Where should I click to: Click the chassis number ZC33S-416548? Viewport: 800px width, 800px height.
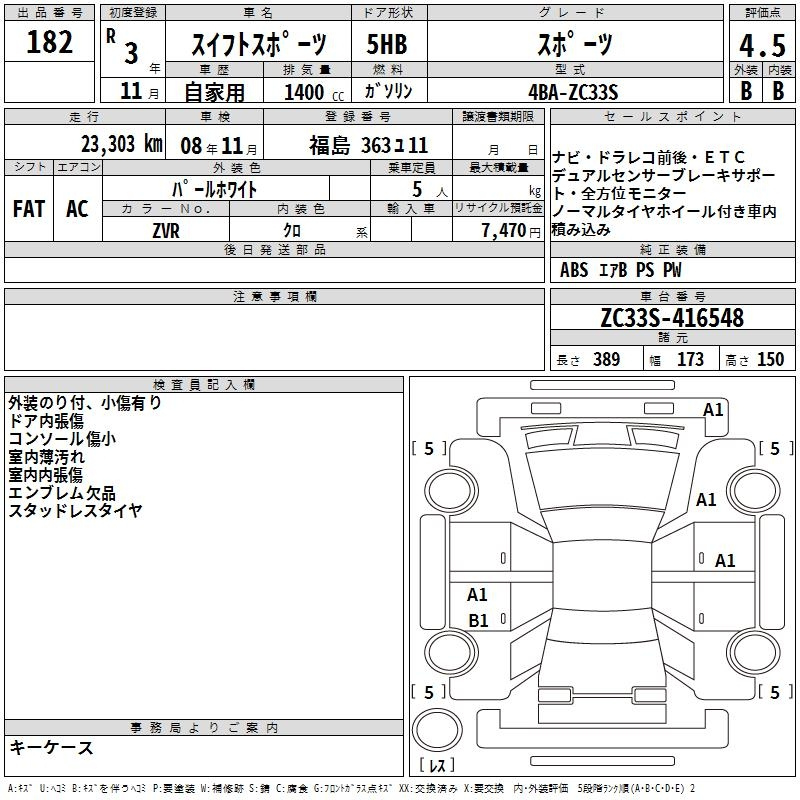pos(672,318)
